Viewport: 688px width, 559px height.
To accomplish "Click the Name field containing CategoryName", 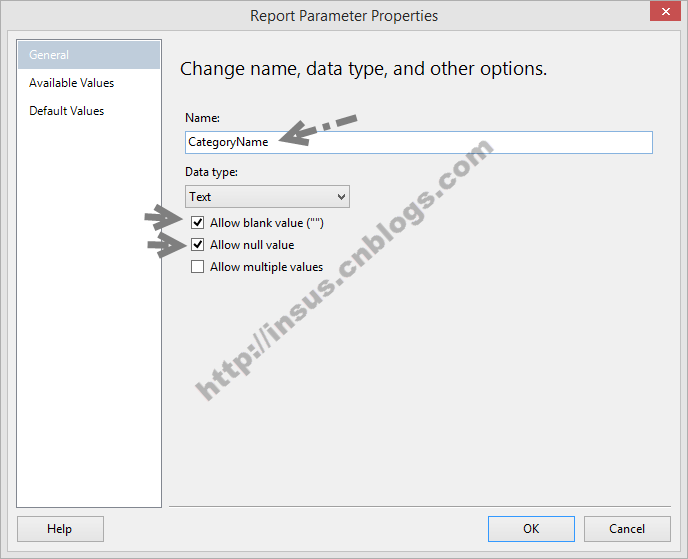I will [x=419, y=142].
